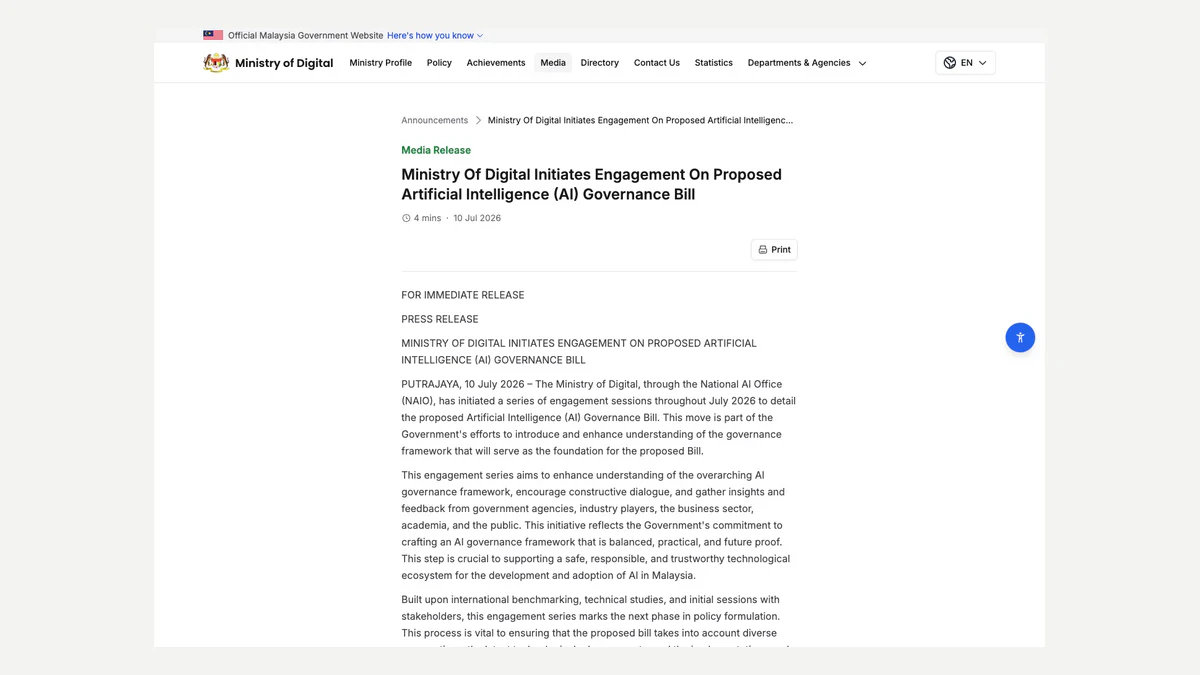Click the current page breadcrumb title
The height and width of the screenshot is (675, 1200).
pyautogui.click(x=640, y=120)
